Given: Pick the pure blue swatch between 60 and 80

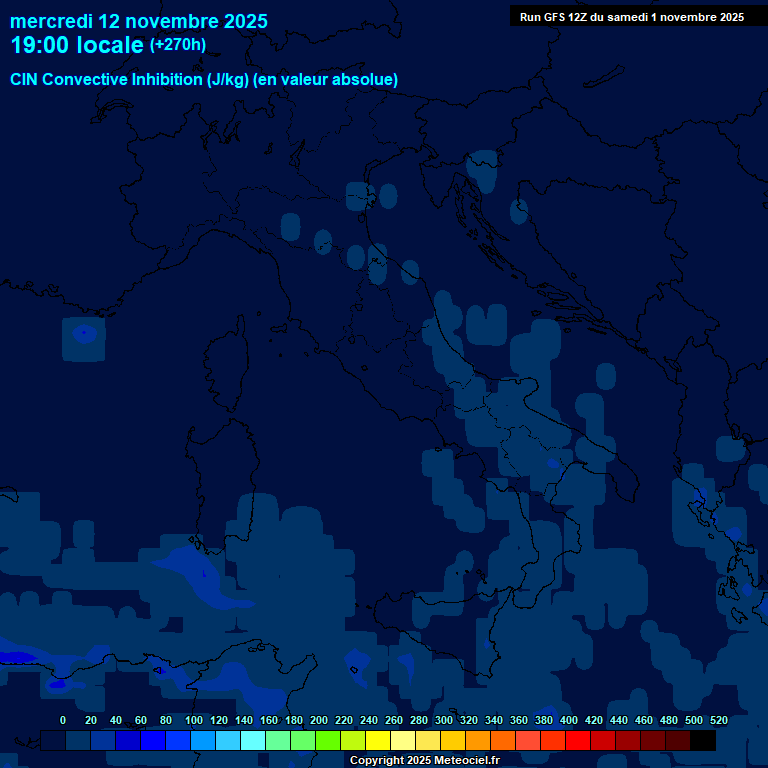Looking at the screenshot, I should (153, 741).
